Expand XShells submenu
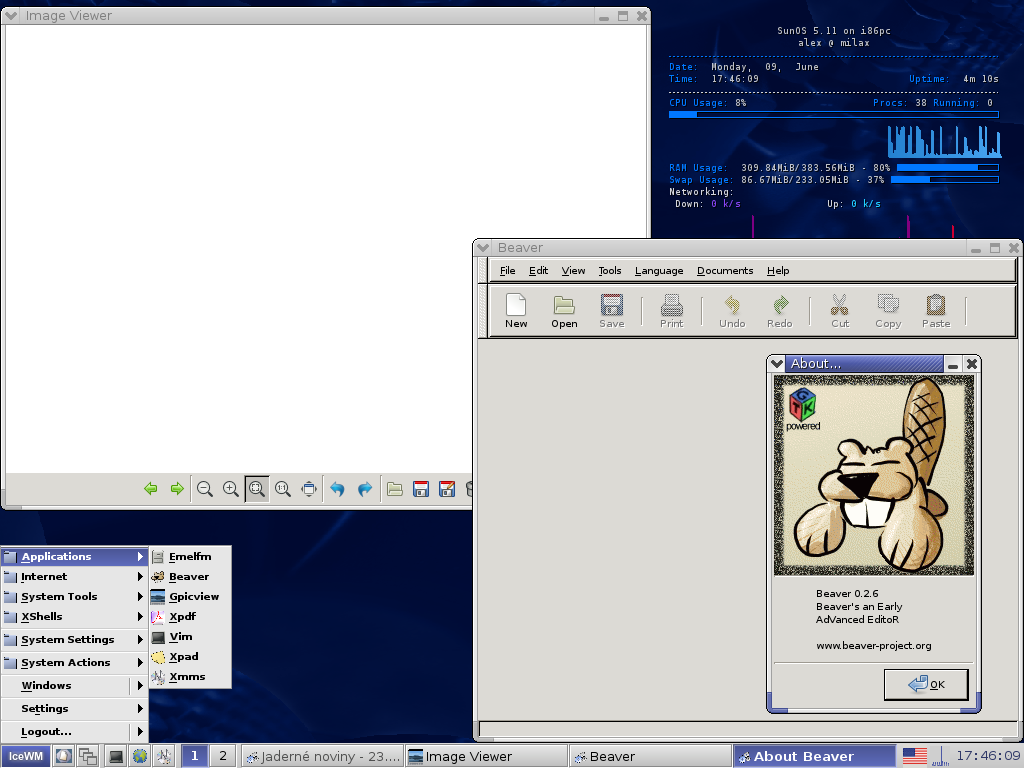This screenshot has width=1024, height=768. [74, 616]
